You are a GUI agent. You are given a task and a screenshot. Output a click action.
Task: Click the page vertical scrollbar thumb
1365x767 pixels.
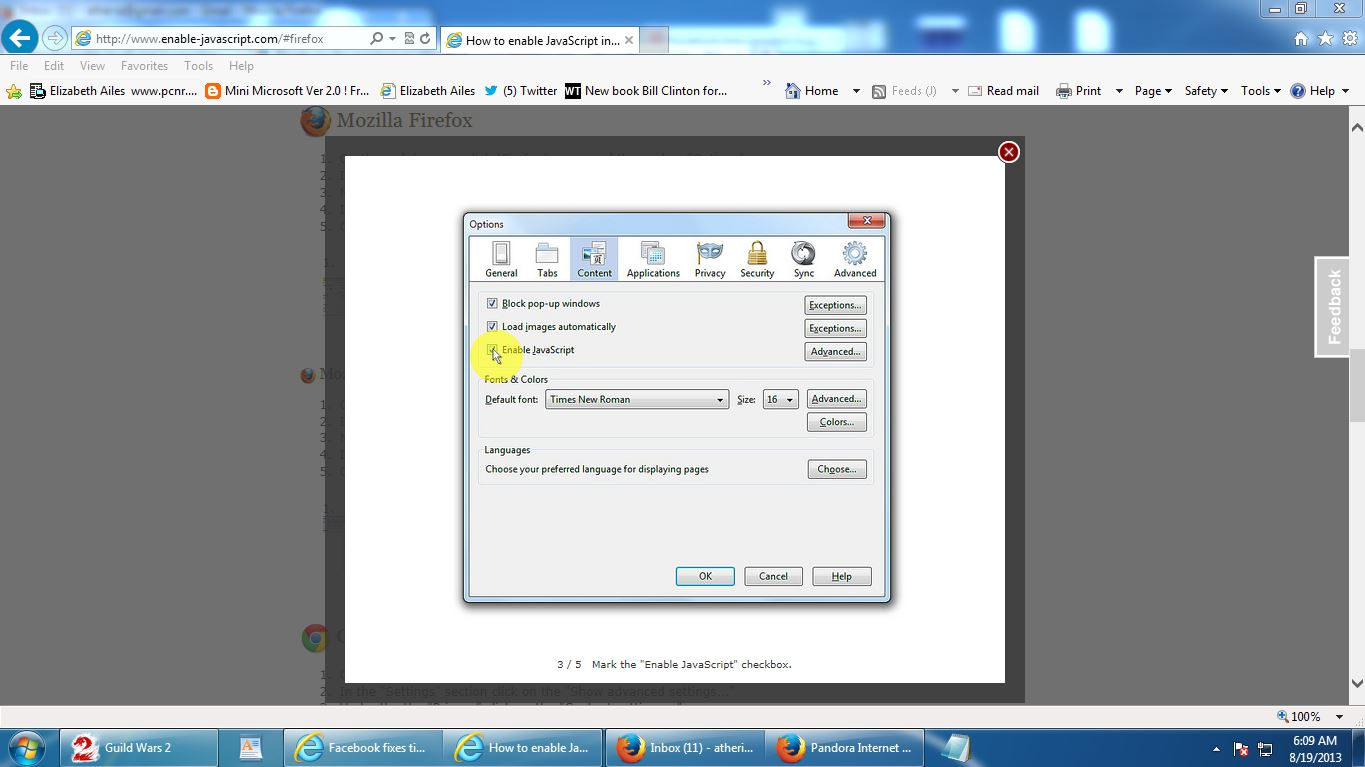tap(1356, 386)
